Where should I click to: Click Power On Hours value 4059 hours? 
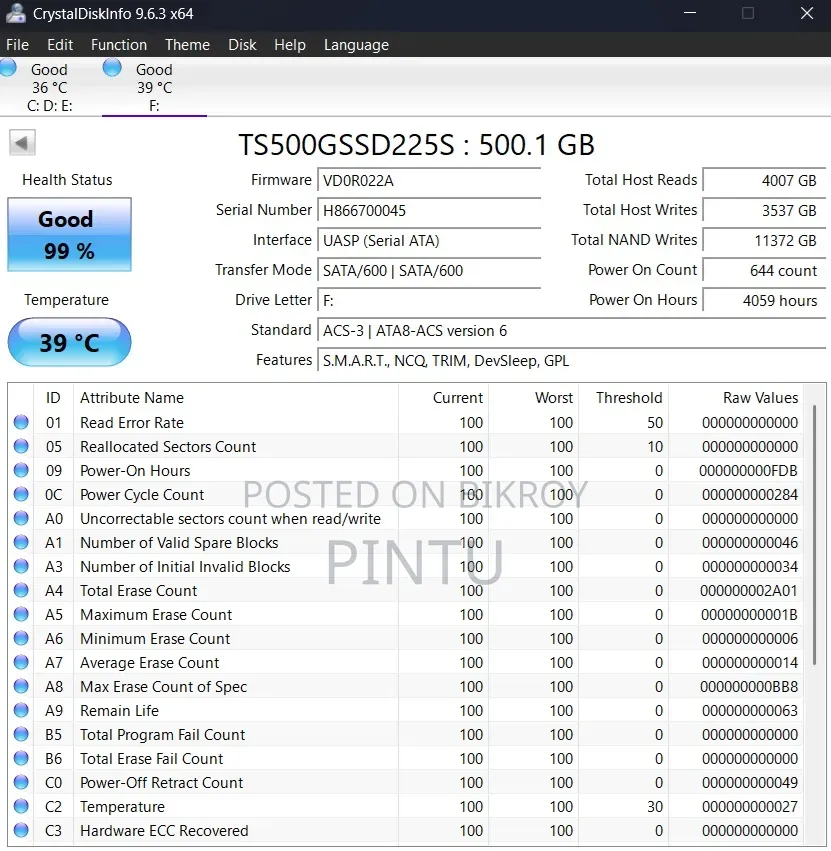[x=764, y=300]
